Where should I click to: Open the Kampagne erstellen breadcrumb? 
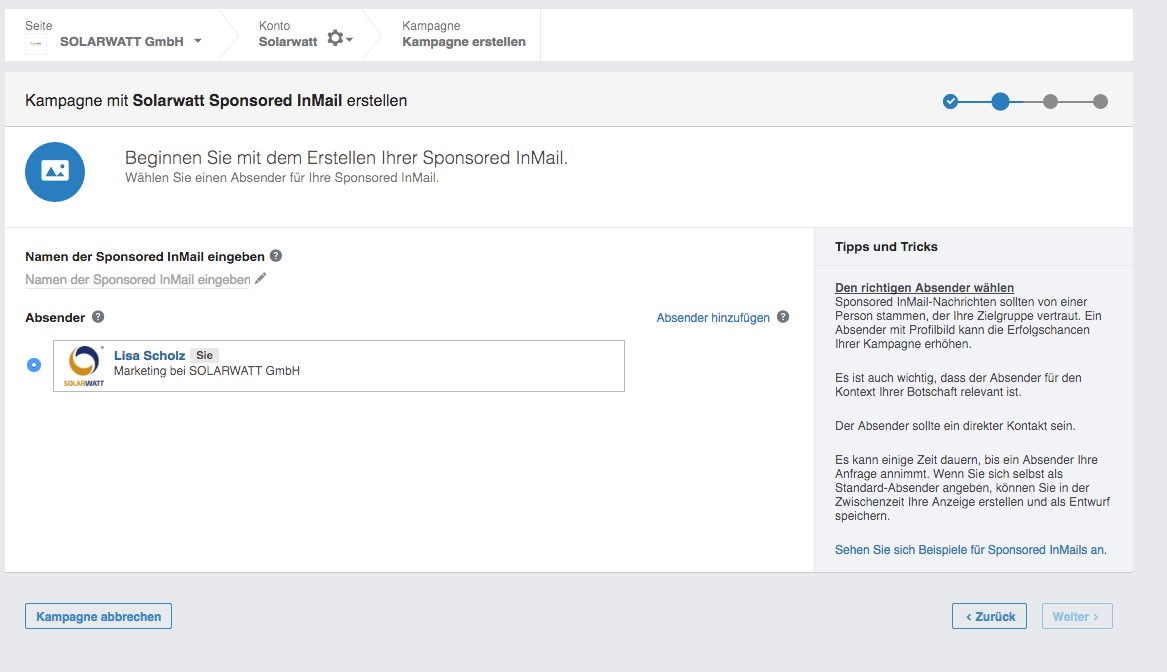pyautogui.click(x=464, y=42)
